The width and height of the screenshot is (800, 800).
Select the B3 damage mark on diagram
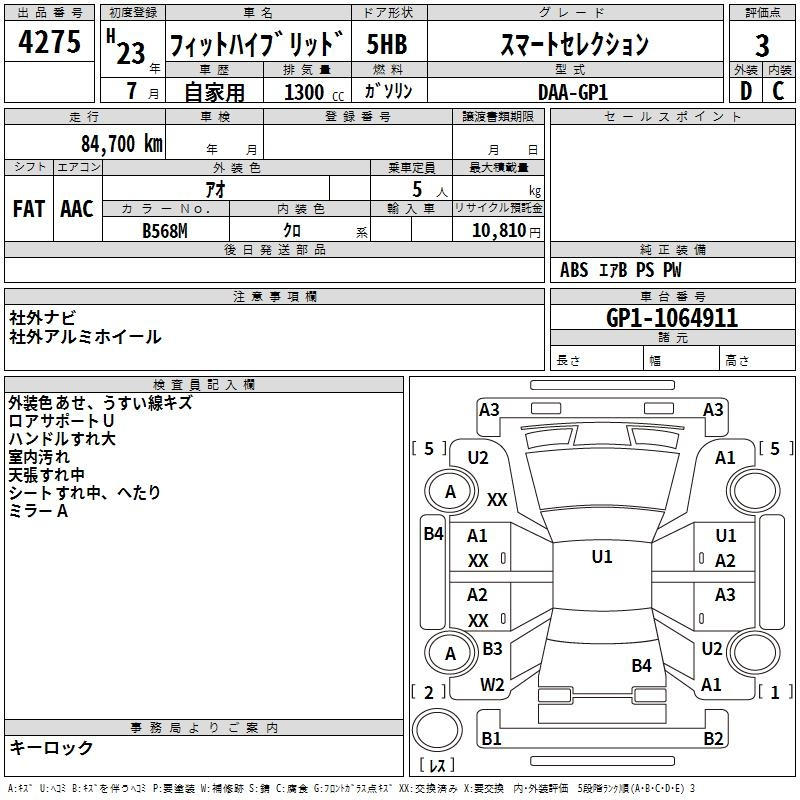(x=492, y=649)
